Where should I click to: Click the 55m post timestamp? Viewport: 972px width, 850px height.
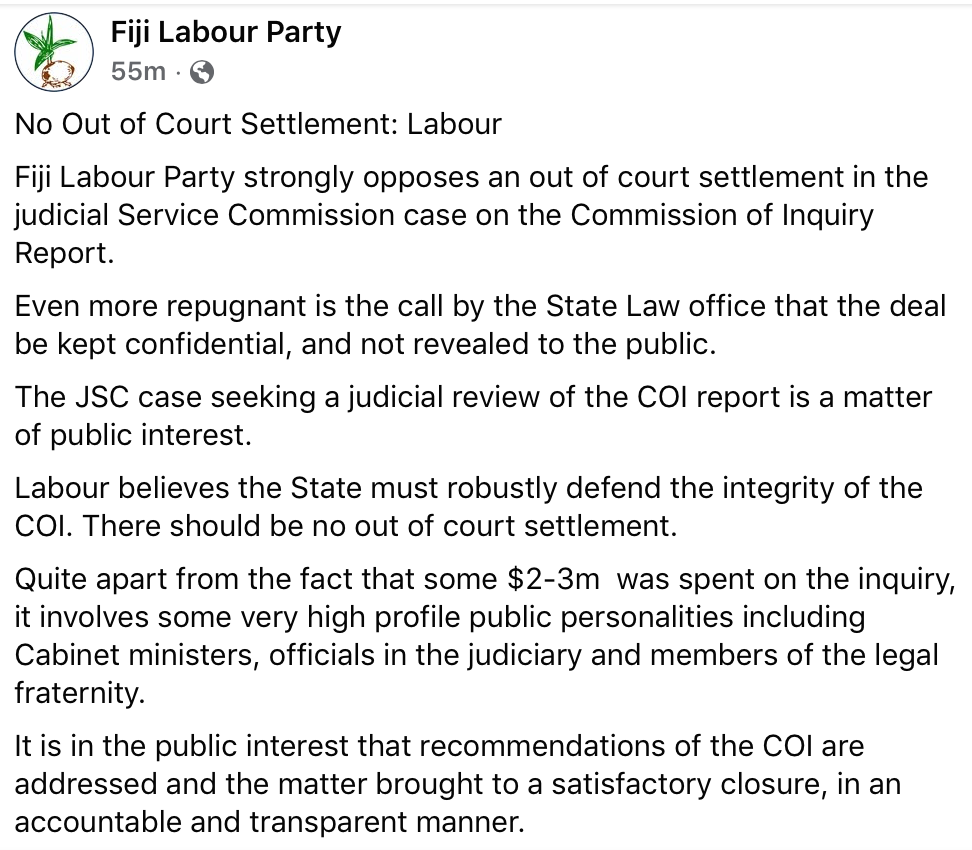coord(138,71)
